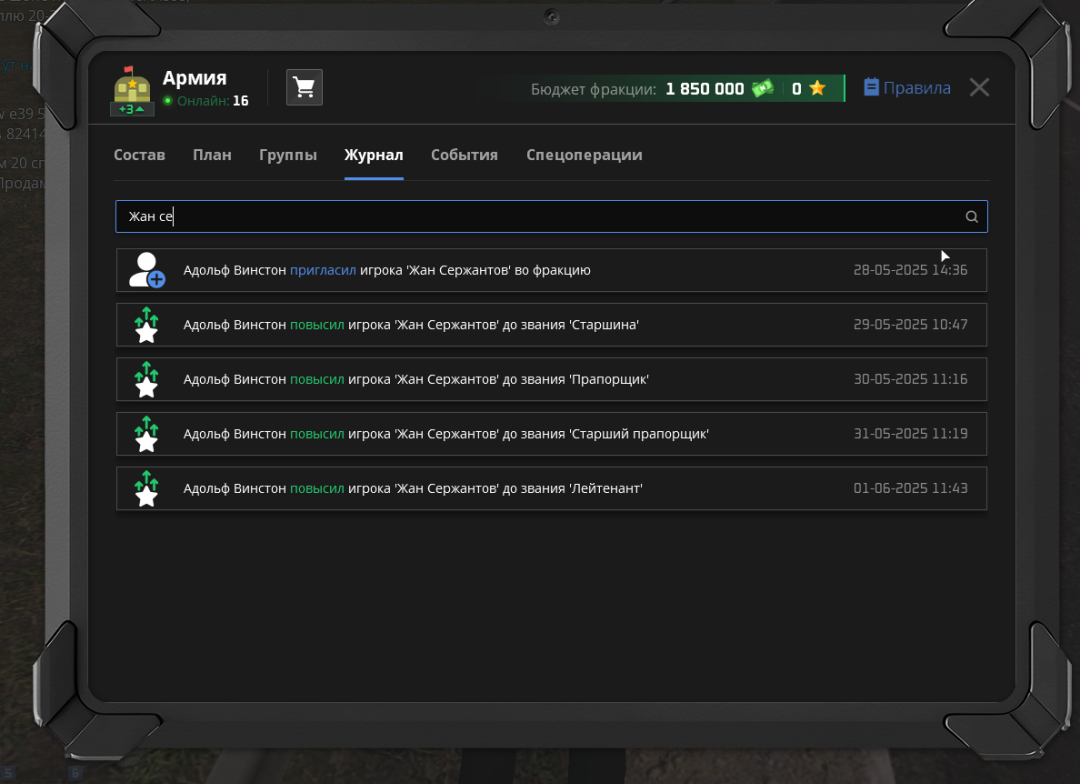This screenshot has width=1080, height=784.
Task: Click 'повысил' in the Прапорщик row
Action: coord(317,379)
